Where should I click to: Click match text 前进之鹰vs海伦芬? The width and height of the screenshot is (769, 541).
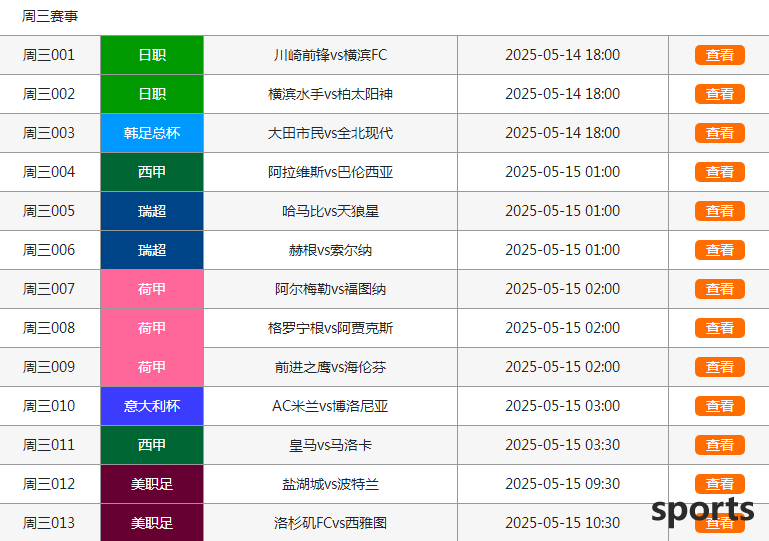(331, 367)
